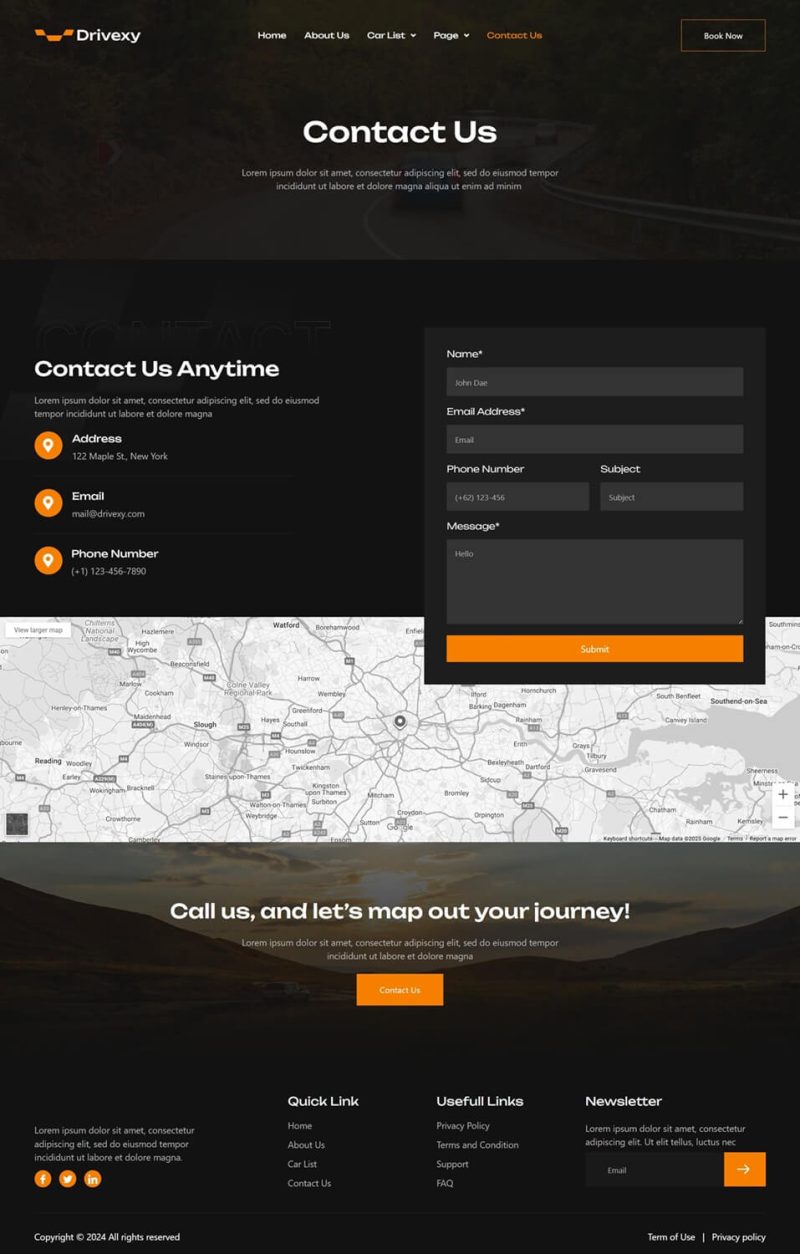This screenshot has height=1254, width=800.
Task: Click the Drivexy logo in header
Action: point(87,35)
